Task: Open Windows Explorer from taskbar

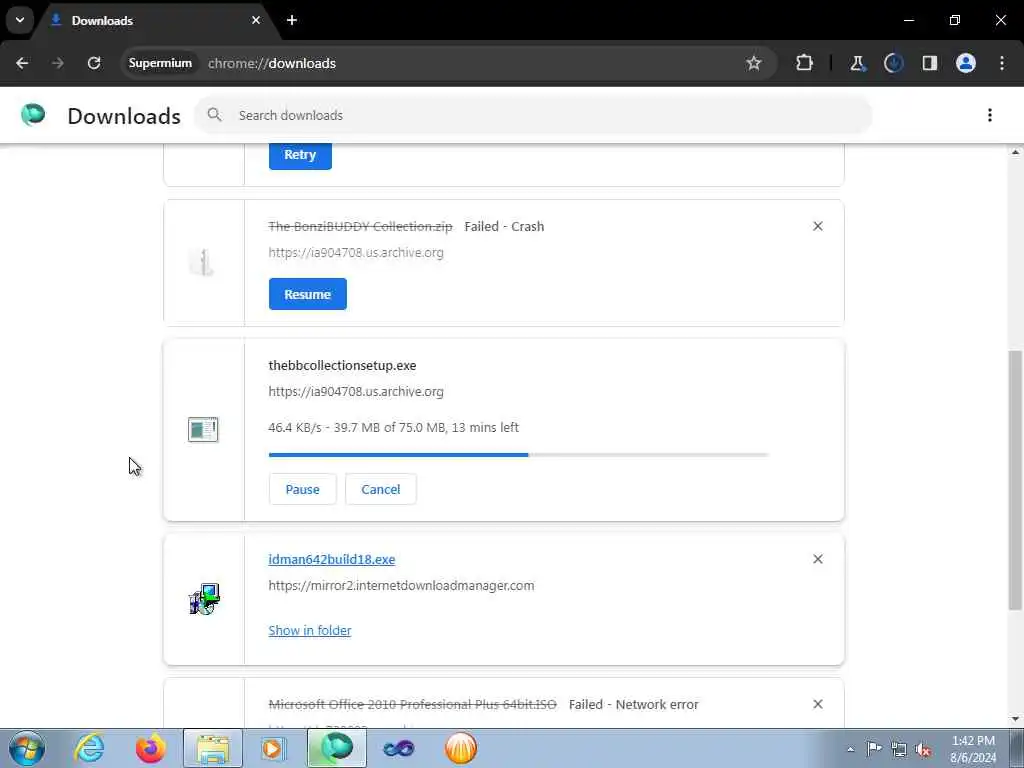Action: (x=212, y=748)
